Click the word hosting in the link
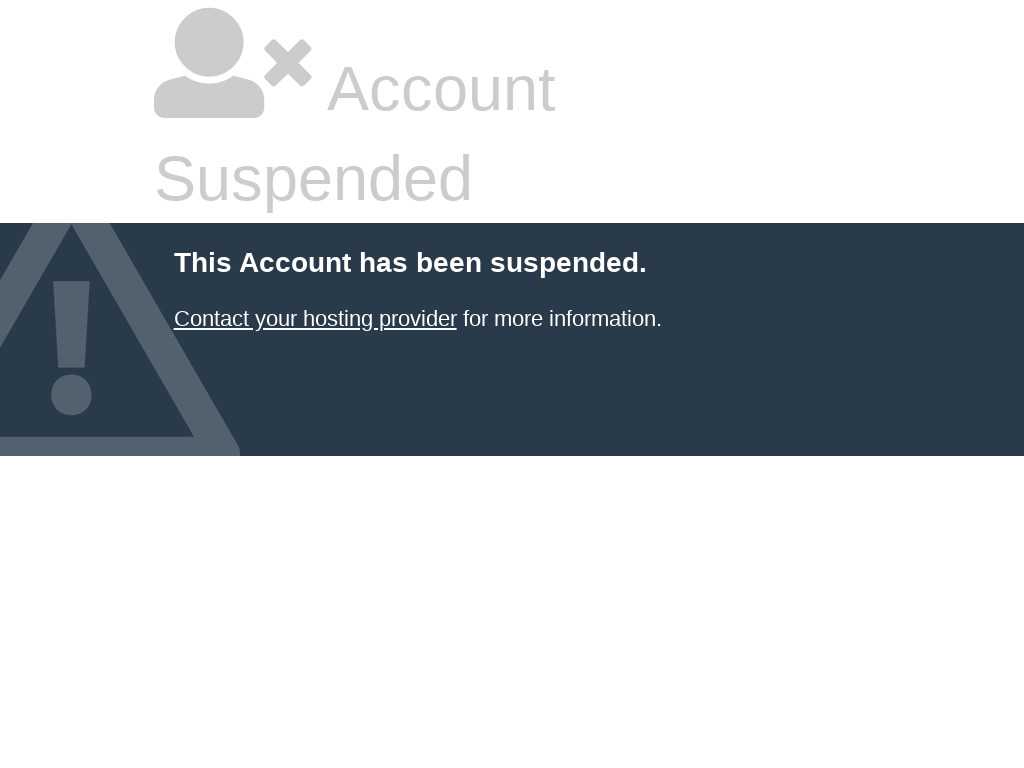1024x768 pixels. pos(338,319)
